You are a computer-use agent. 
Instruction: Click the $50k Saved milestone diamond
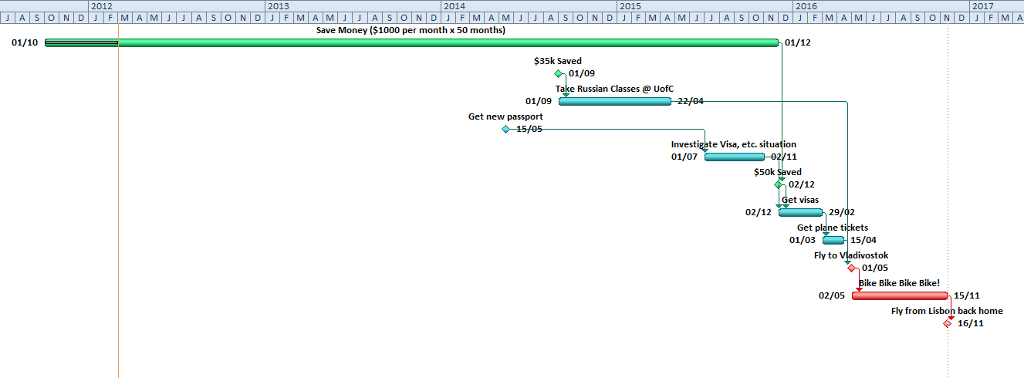tap(778, 185)
